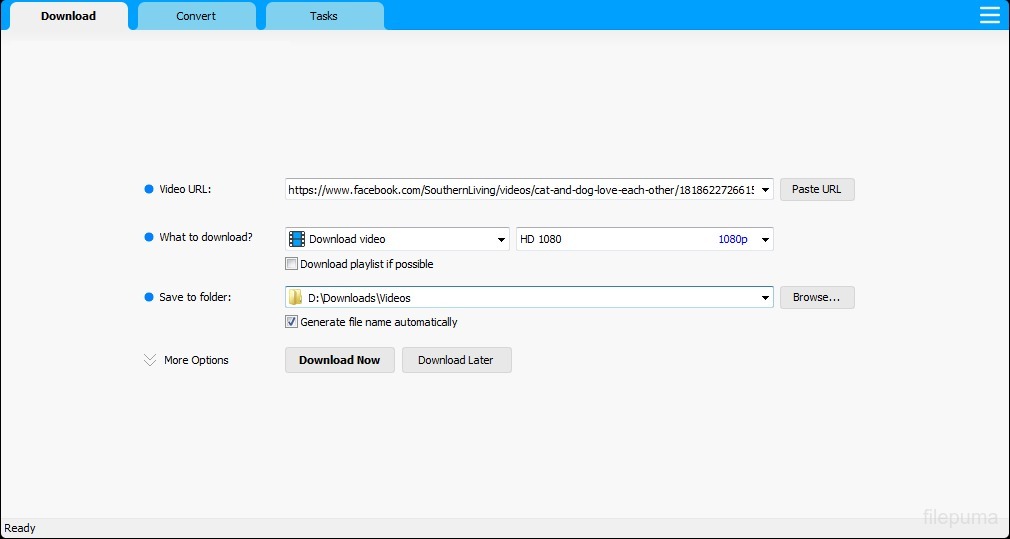Enable Download playlist if possible
Viewport: 1010px width, 539px height.
292,265
